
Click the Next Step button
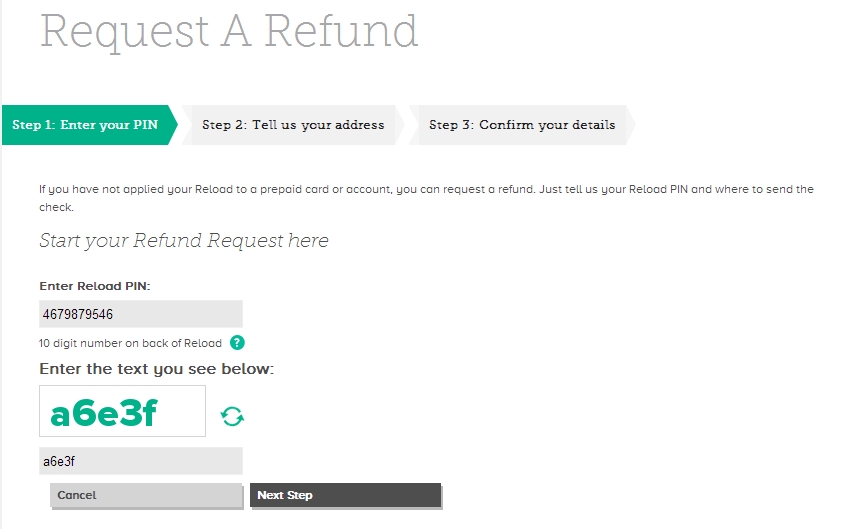[x=346, y=495]
